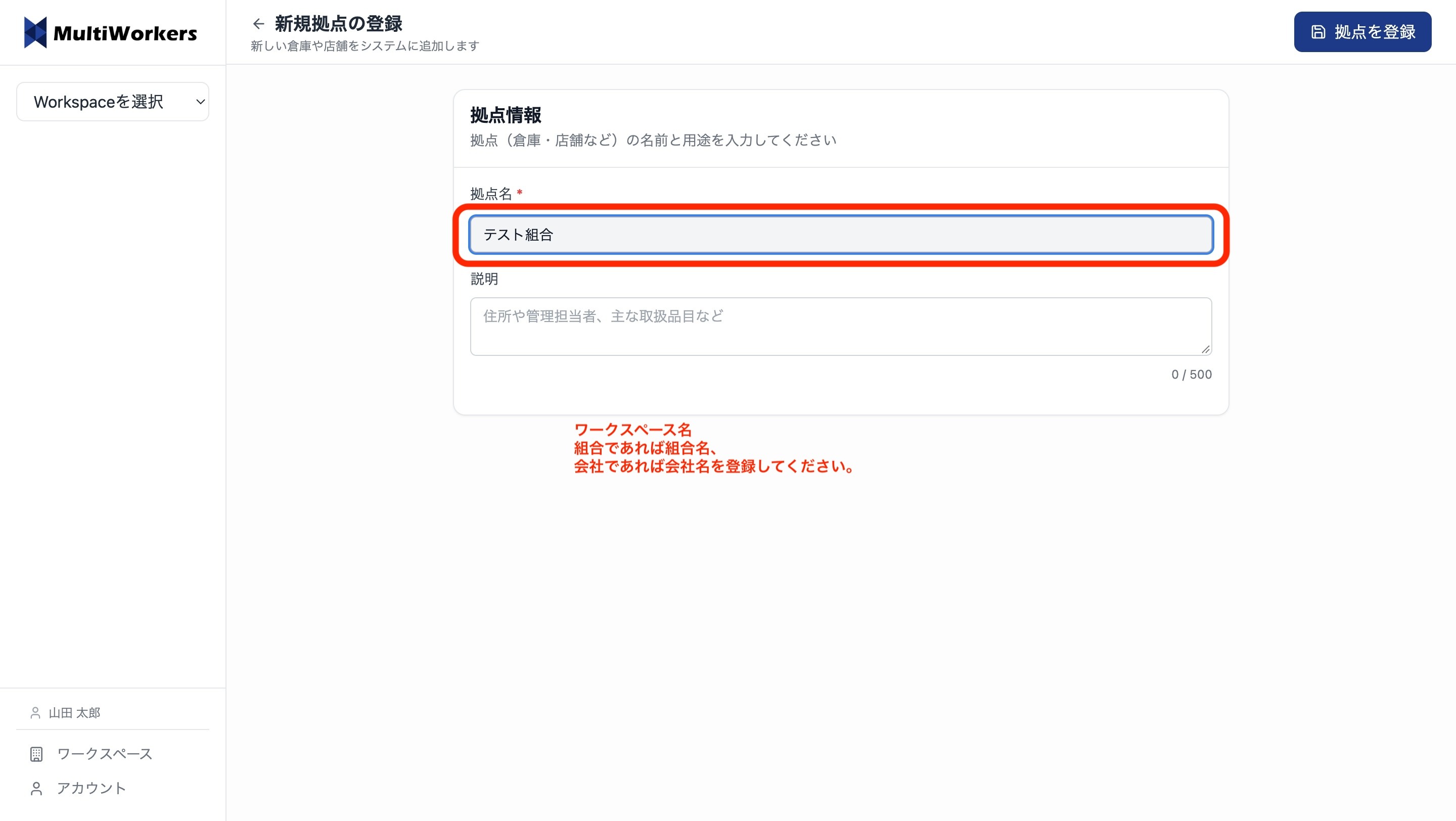The image size is (1456, 821).
Task: Click the 拠点を登録 button
Action: pos(1363,32)
